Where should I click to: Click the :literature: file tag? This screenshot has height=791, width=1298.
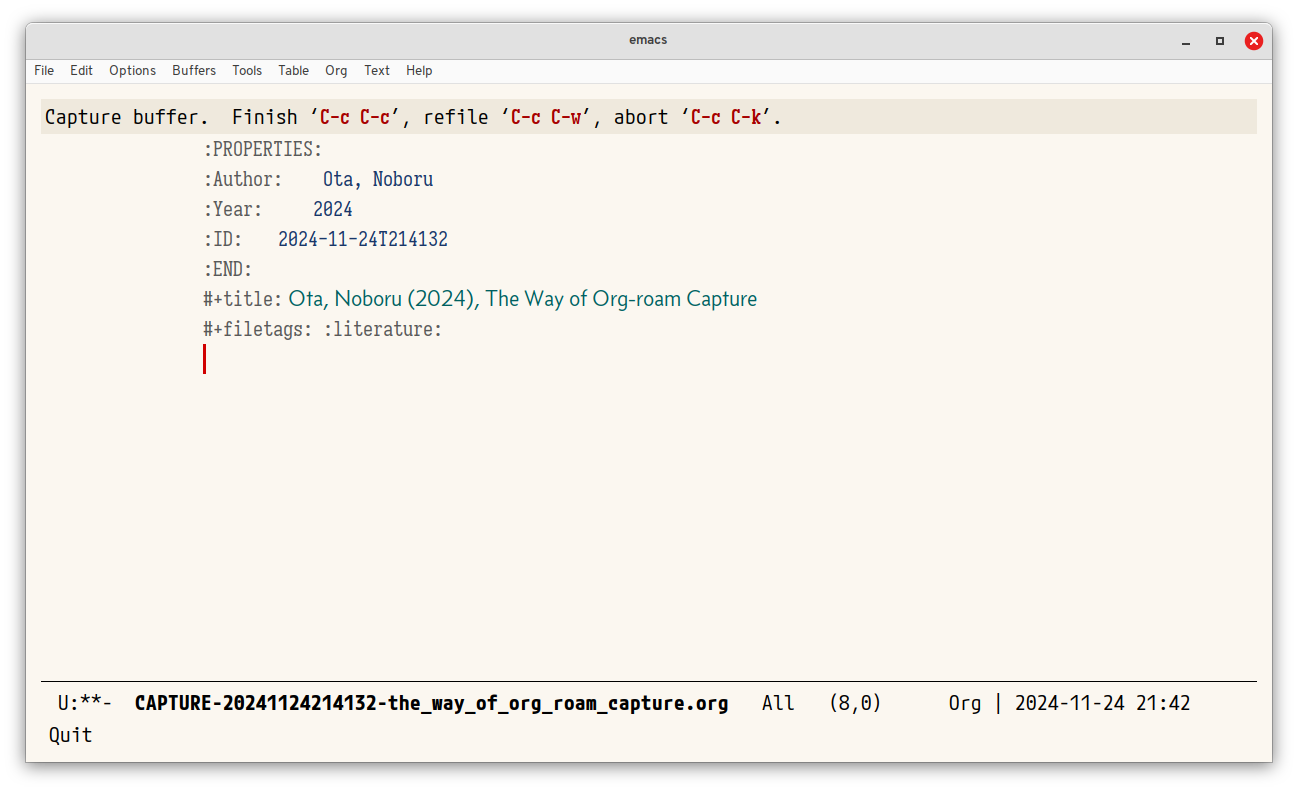coord(383,329)
